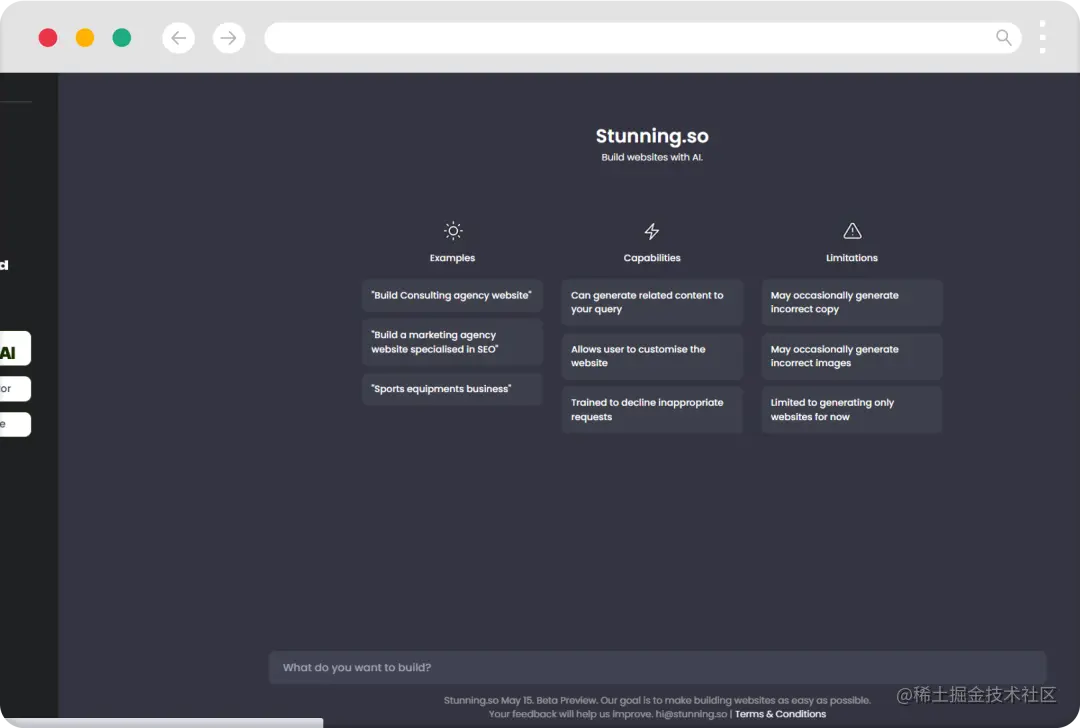
Task: Click the Capabilities column heading
Action: [652, 258]
